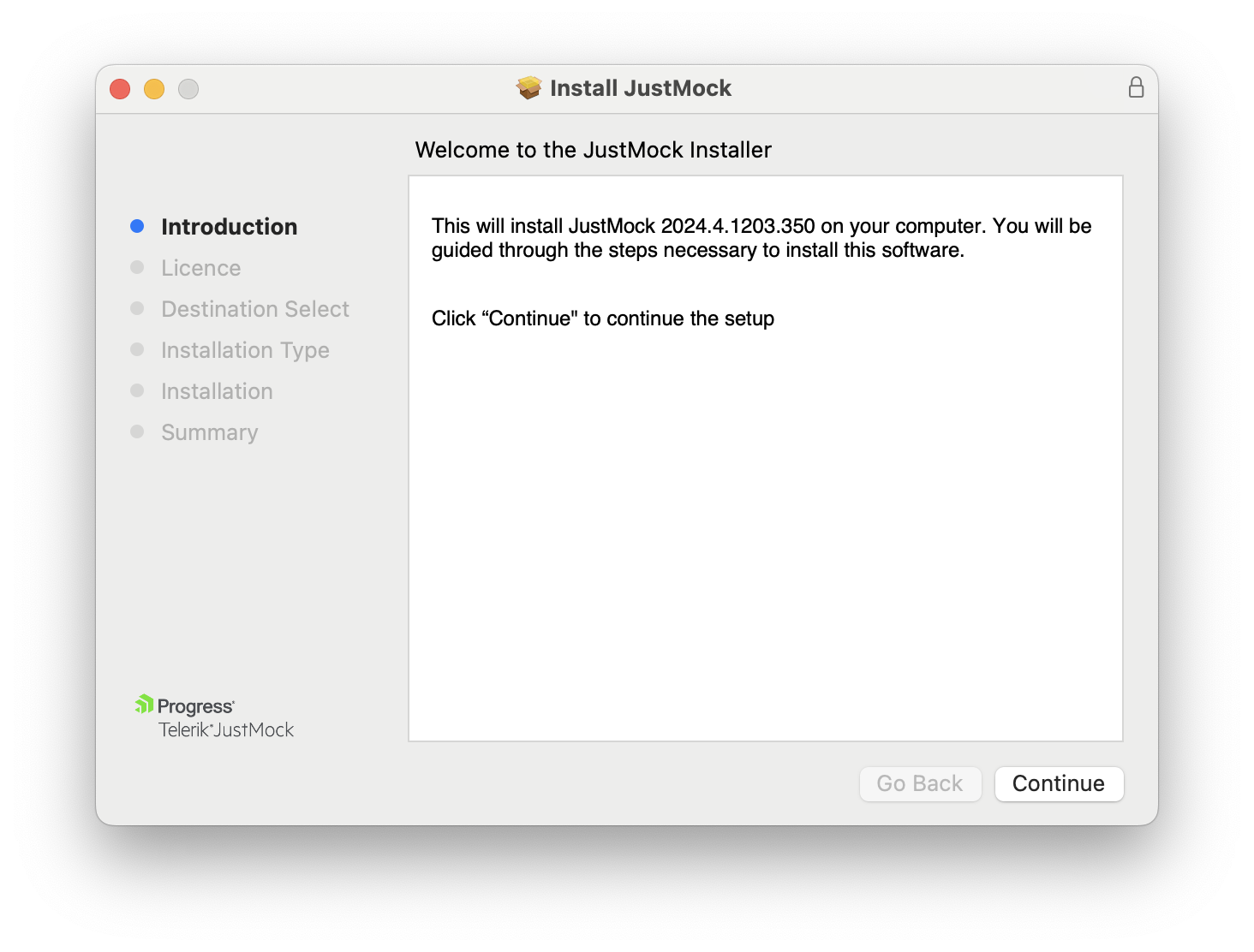Jump to the Installation step label
The width and height of the screenshot is (1254, 952).
point(217,391)
